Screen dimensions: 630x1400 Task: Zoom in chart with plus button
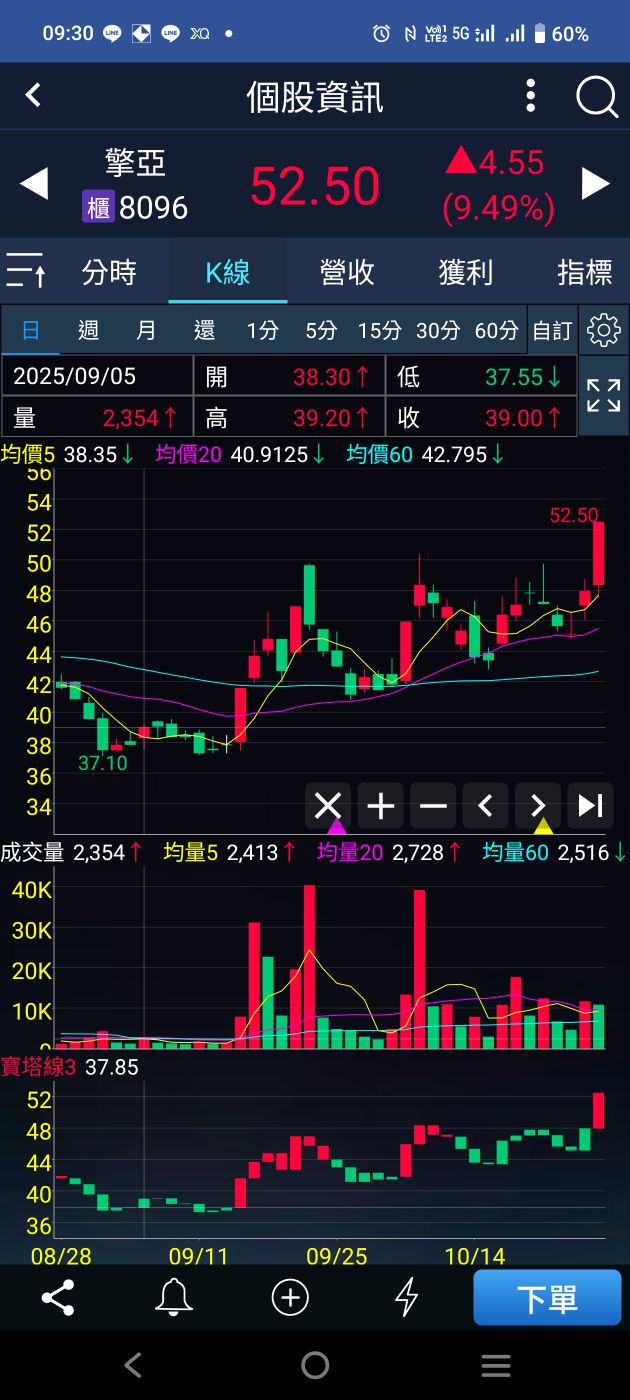381,806
